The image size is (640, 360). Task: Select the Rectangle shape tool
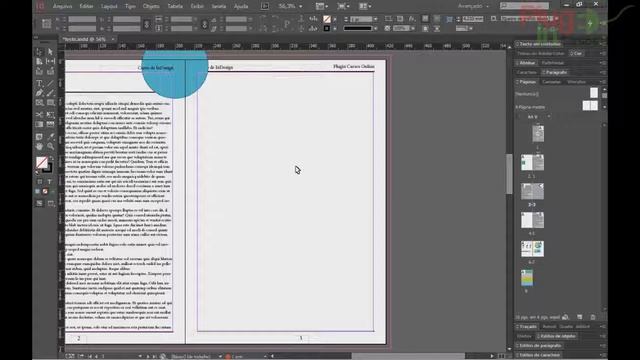pyautogui.click(x=50, y=103)
